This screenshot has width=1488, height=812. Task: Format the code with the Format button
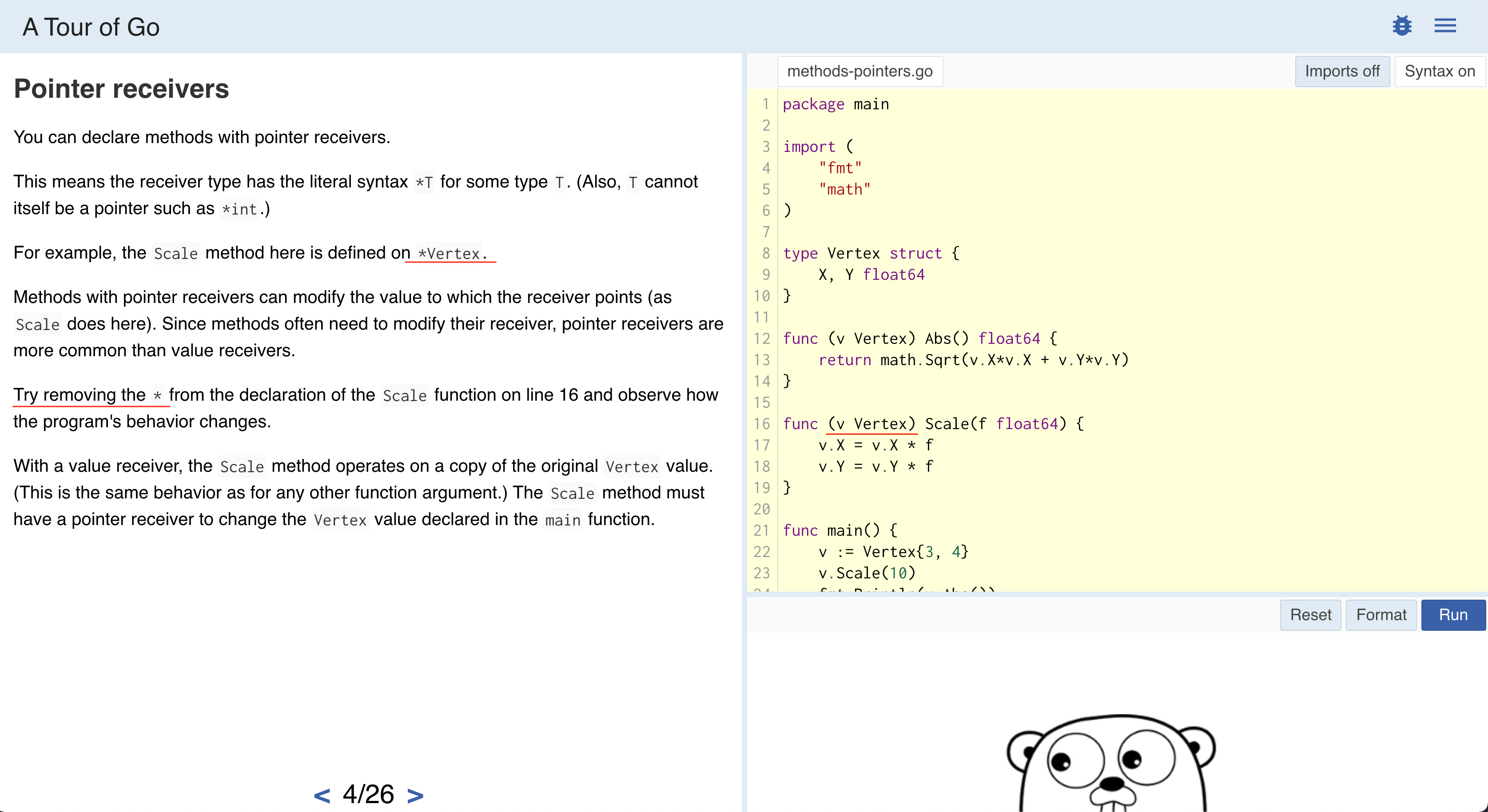[x=1381, y=614]
